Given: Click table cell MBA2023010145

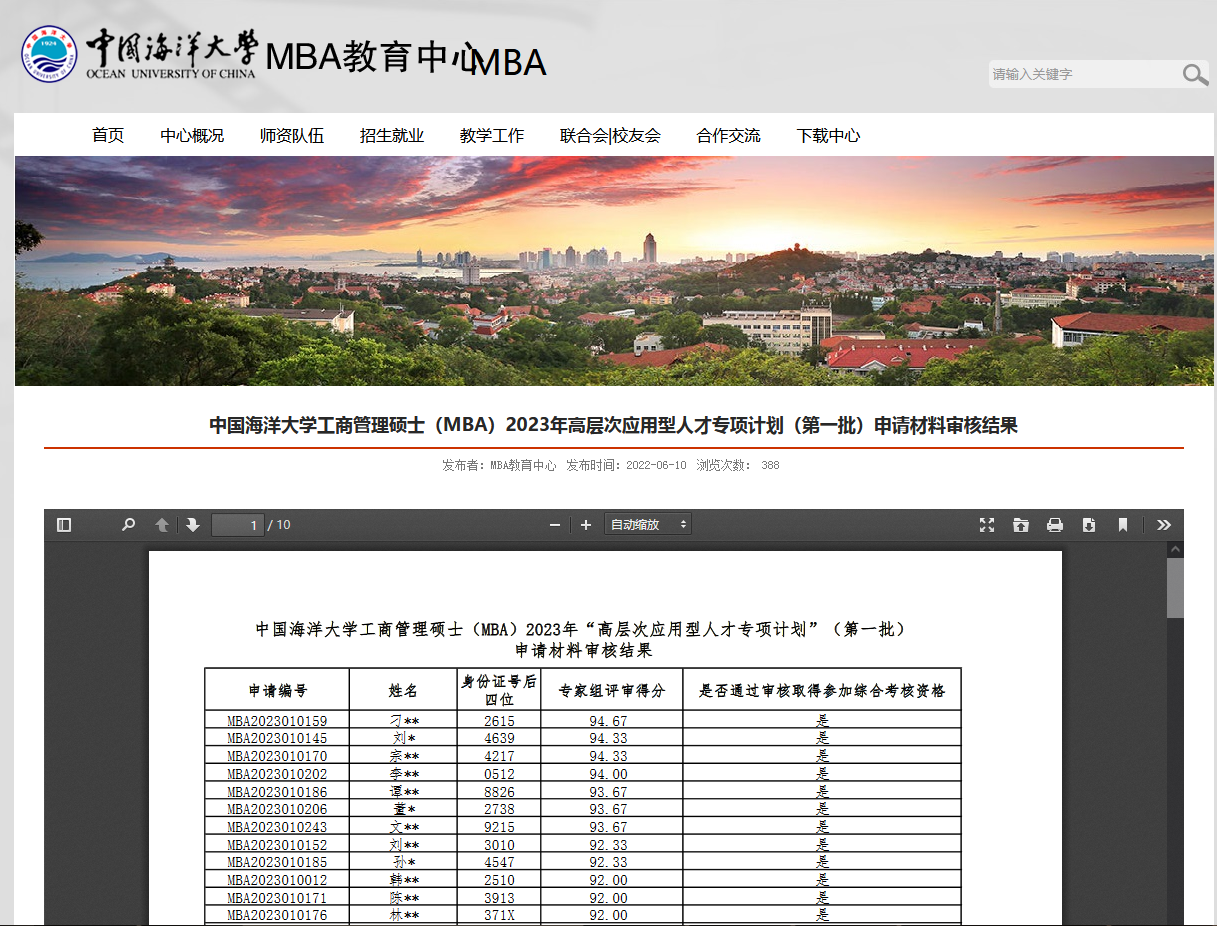Looking at the screenshot, I should pyautogui.click(x=277, y=738).
